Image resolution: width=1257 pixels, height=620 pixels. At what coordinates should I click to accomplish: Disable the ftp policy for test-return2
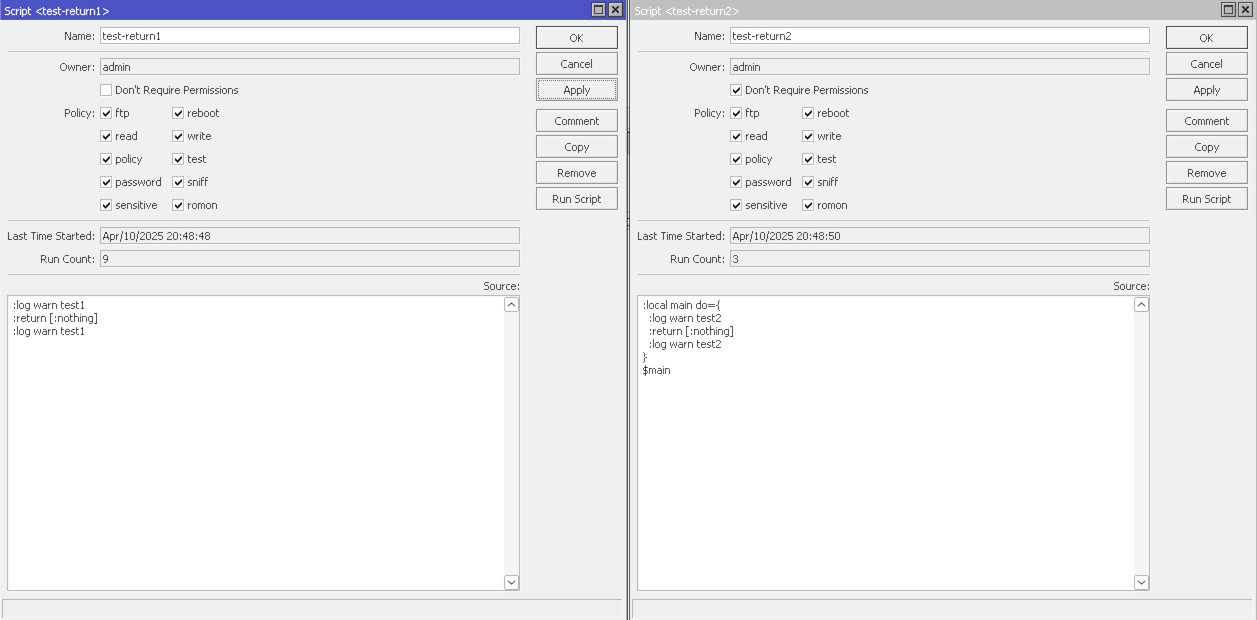[x=735, y=113]
